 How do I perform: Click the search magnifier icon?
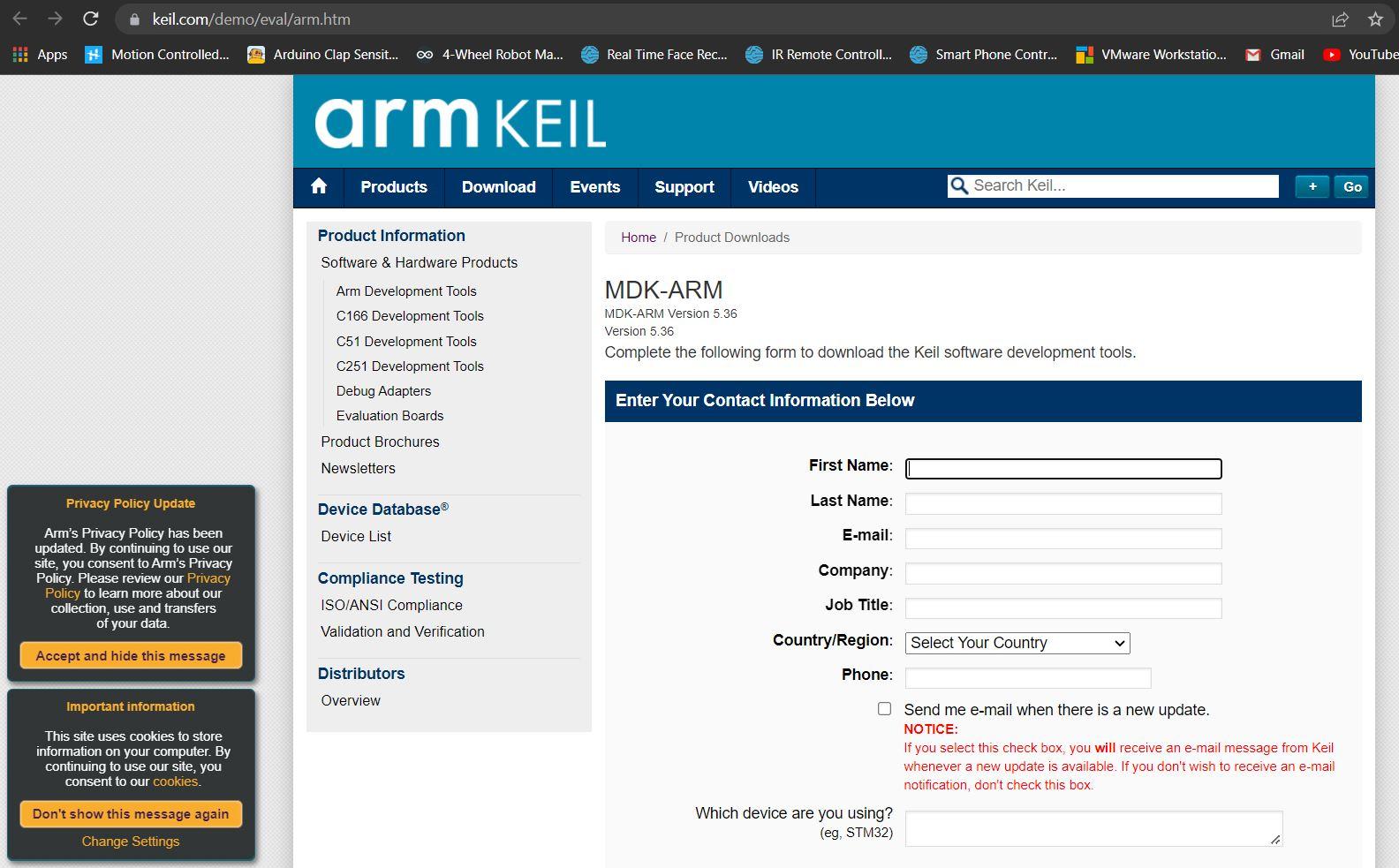[958, 185]
